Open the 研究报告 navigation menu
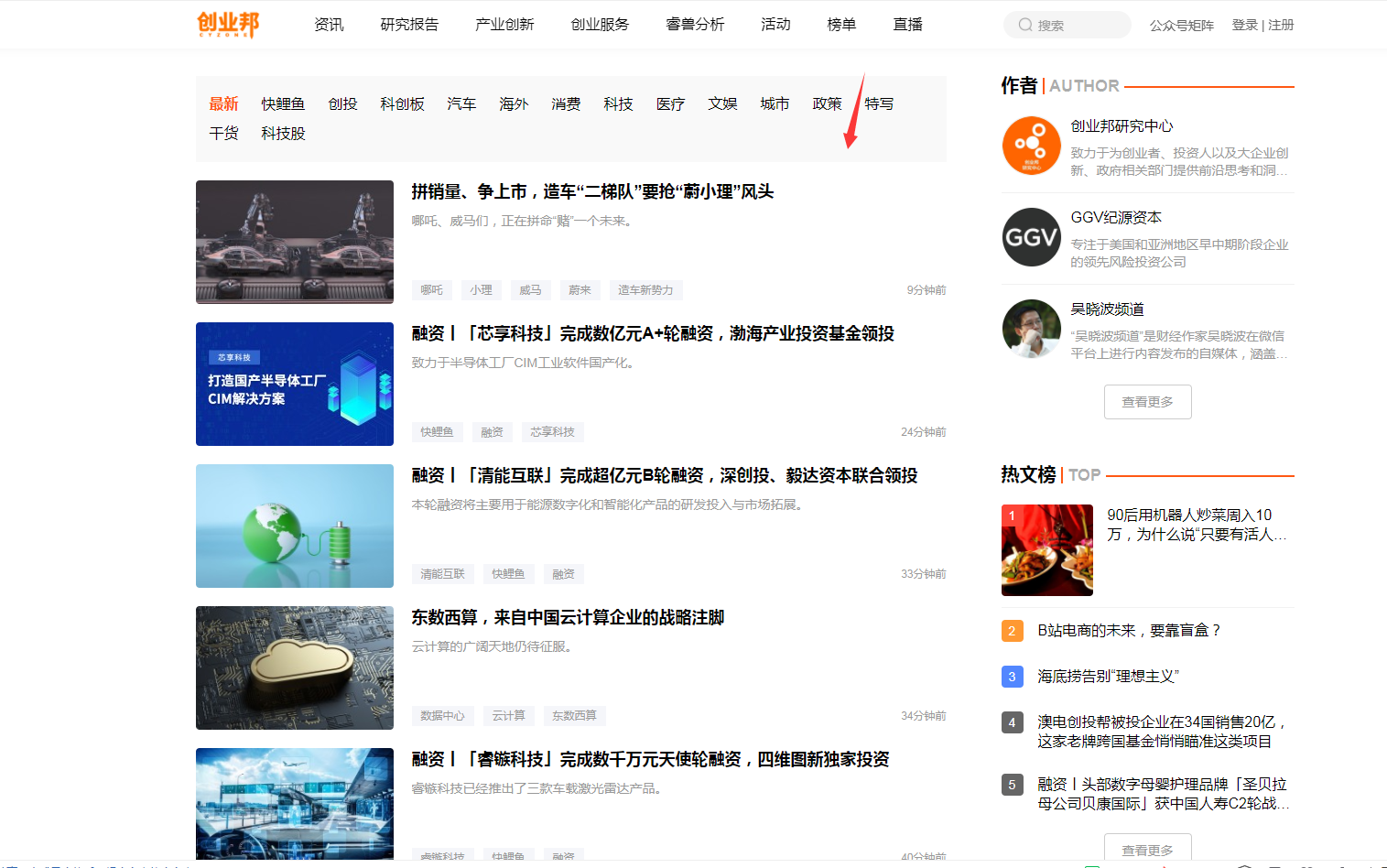The height and width of the screenshot is (868, 1387). [409, 25]
